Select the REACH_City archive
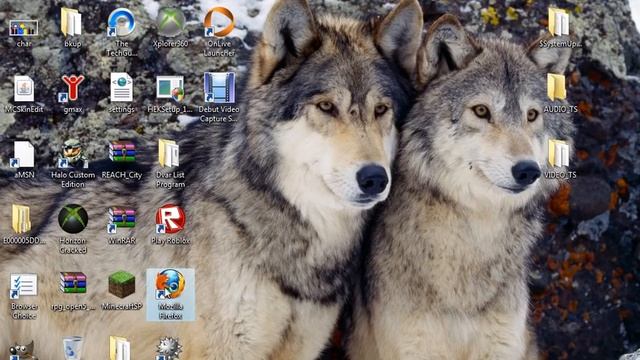Image resolution: width=640 pixels, height=360 pixels. [122, 152]
